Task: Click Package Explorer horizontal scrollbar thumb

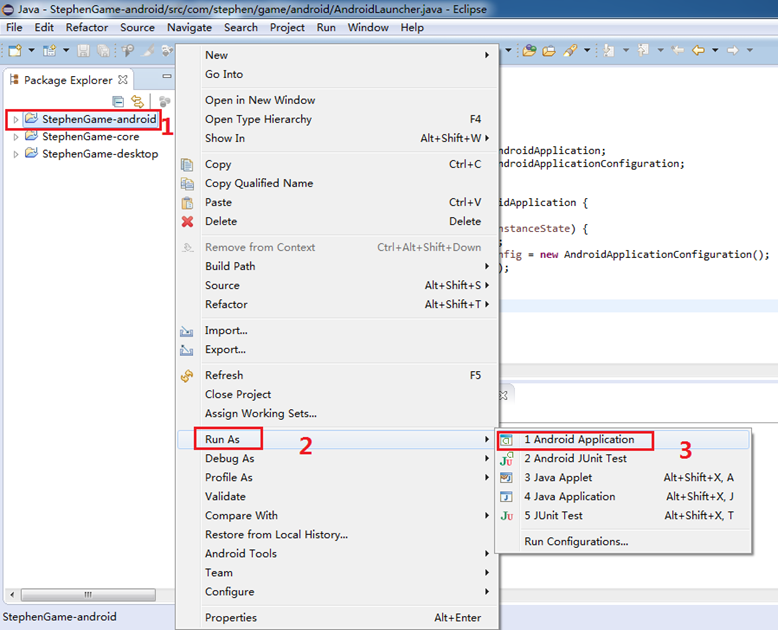Action: click(88, 594)
